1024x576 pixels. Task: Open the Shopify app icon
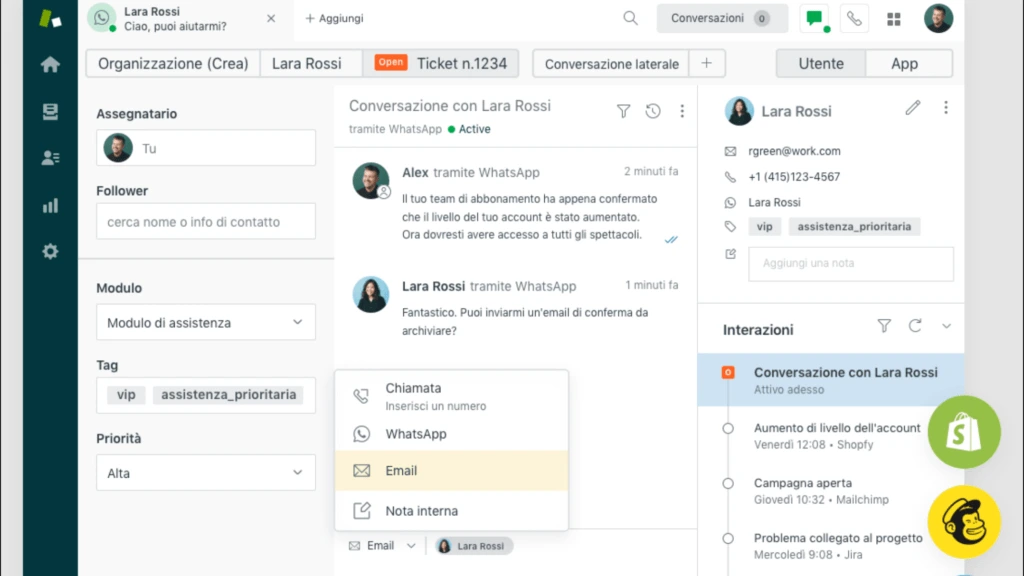pos(963,432)
